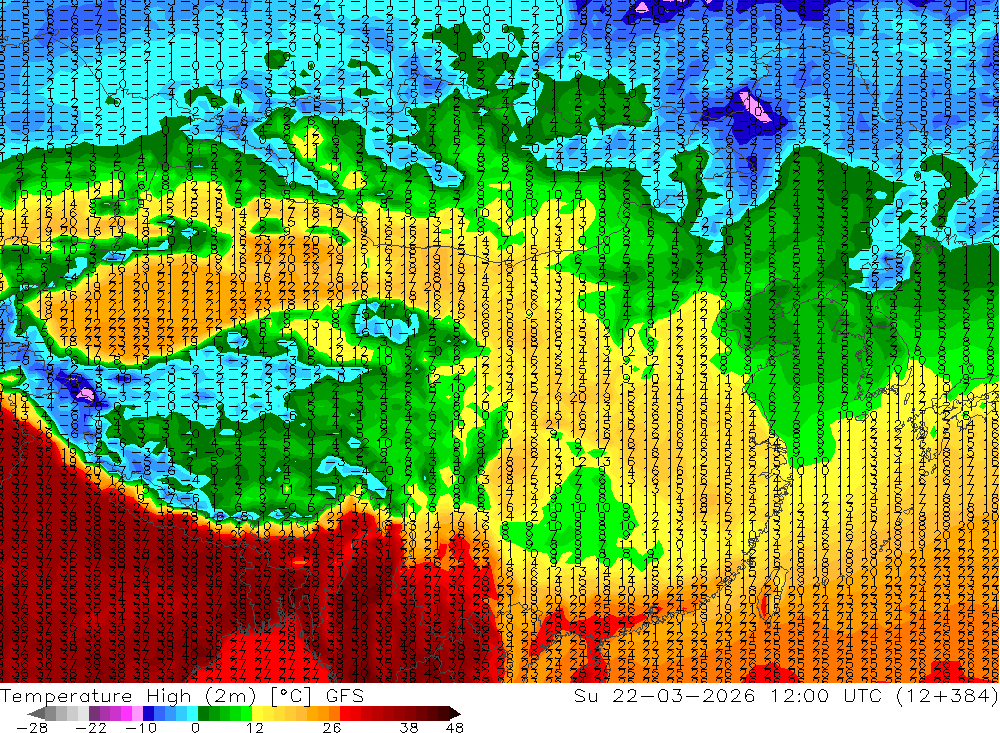Select the '38' label on the color scale
This screenshot has height=733, width=1000.
point(409,727)
